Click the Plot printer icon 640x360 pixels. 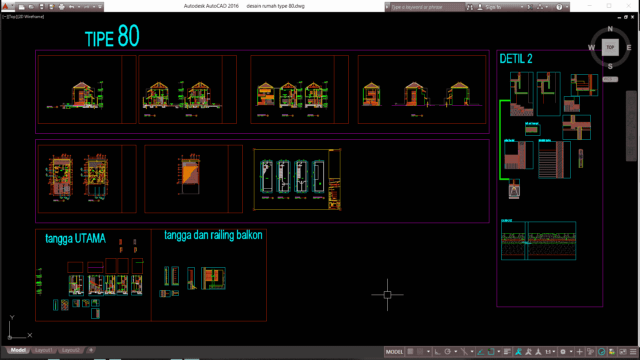pos(62,7)
